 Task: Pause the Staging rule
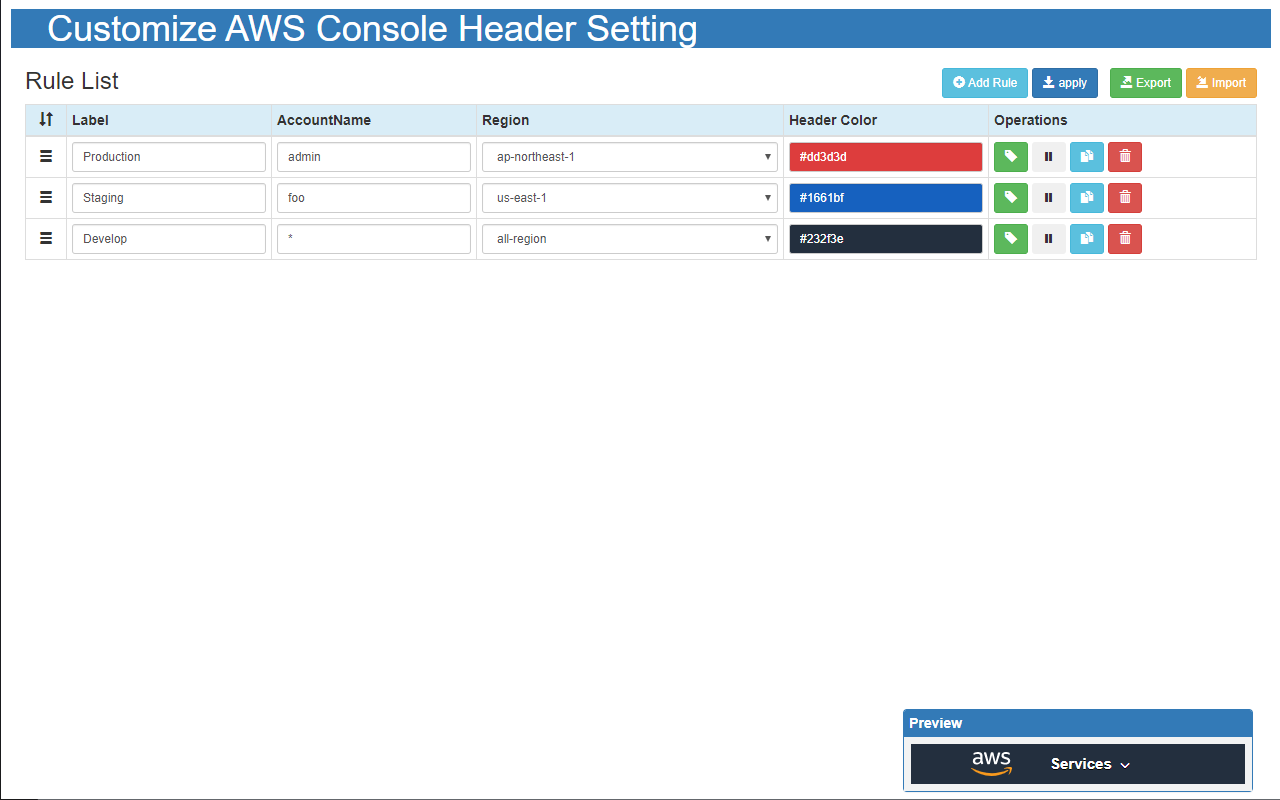click(1048, 198)
